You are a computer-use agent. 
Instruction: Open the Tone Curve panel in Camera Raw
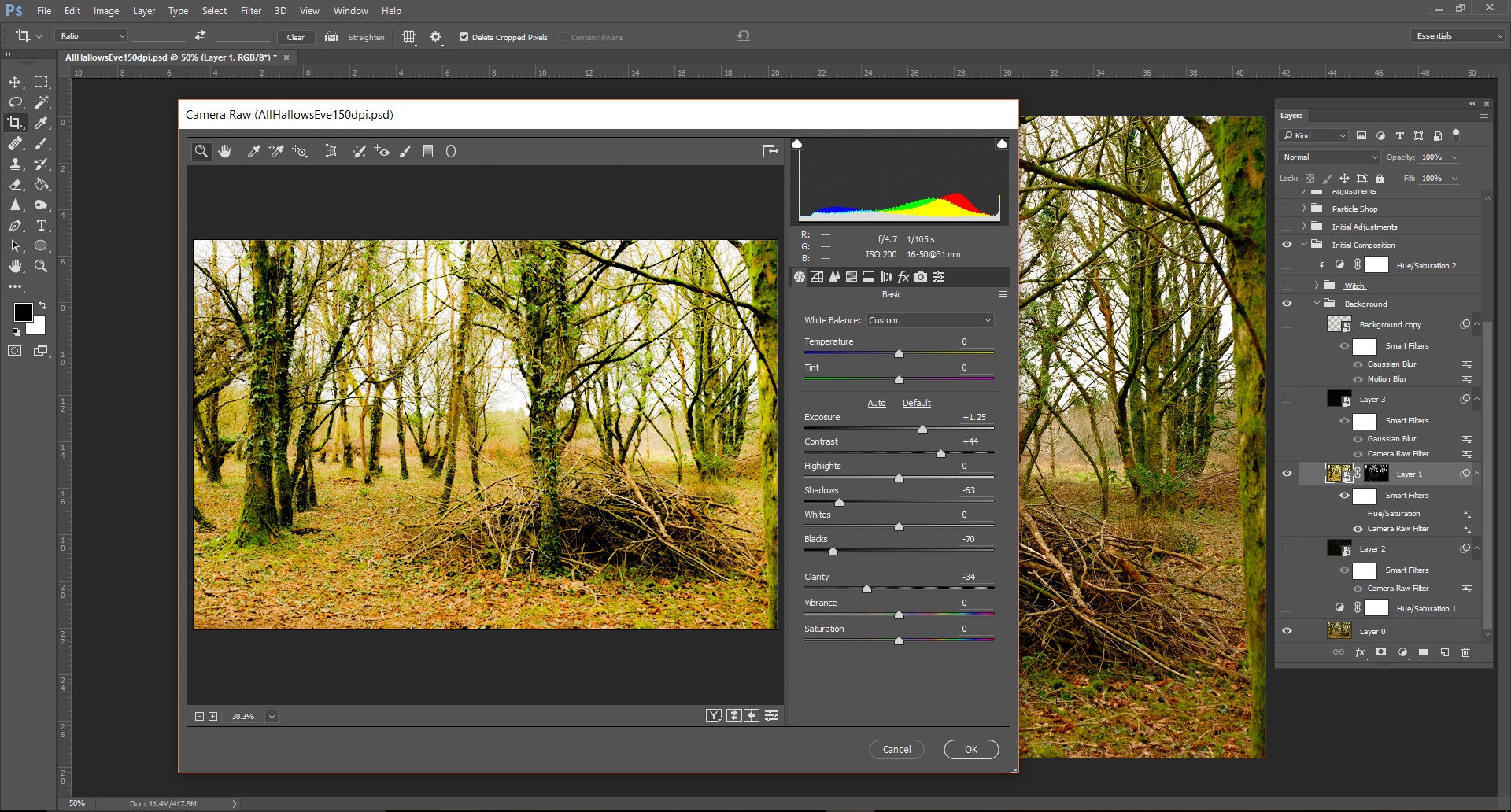[817, 276]
